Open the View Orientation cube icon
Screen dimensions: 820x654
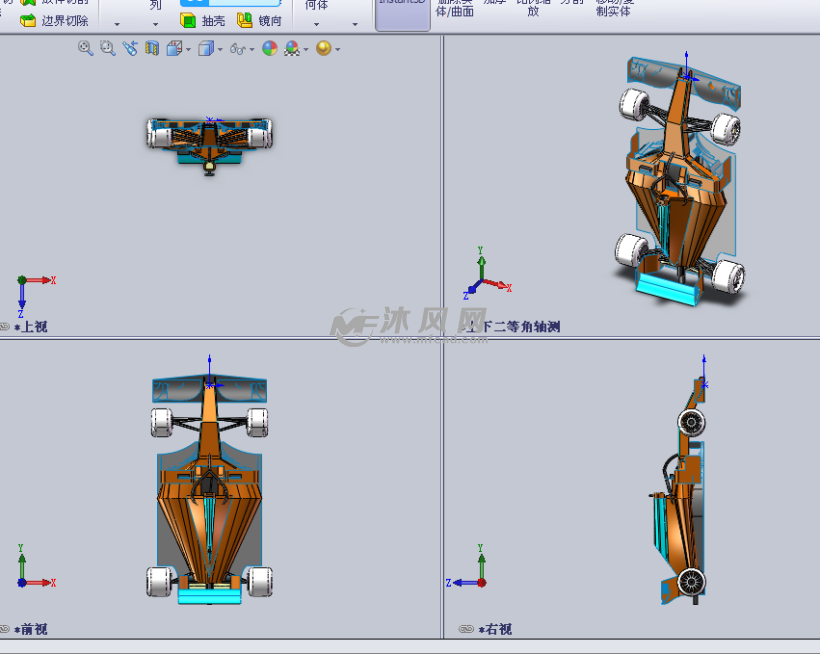(x=174, y=49)
